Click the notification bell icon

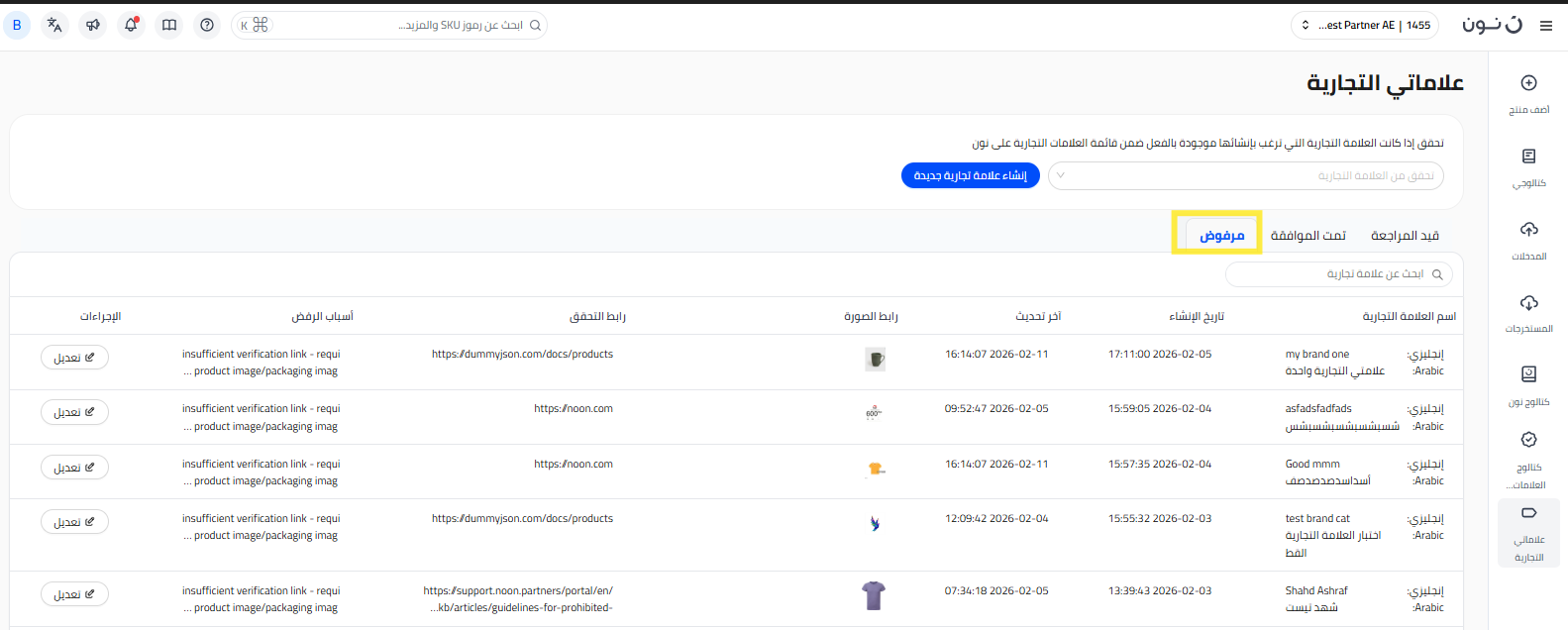tap(131, 25)
